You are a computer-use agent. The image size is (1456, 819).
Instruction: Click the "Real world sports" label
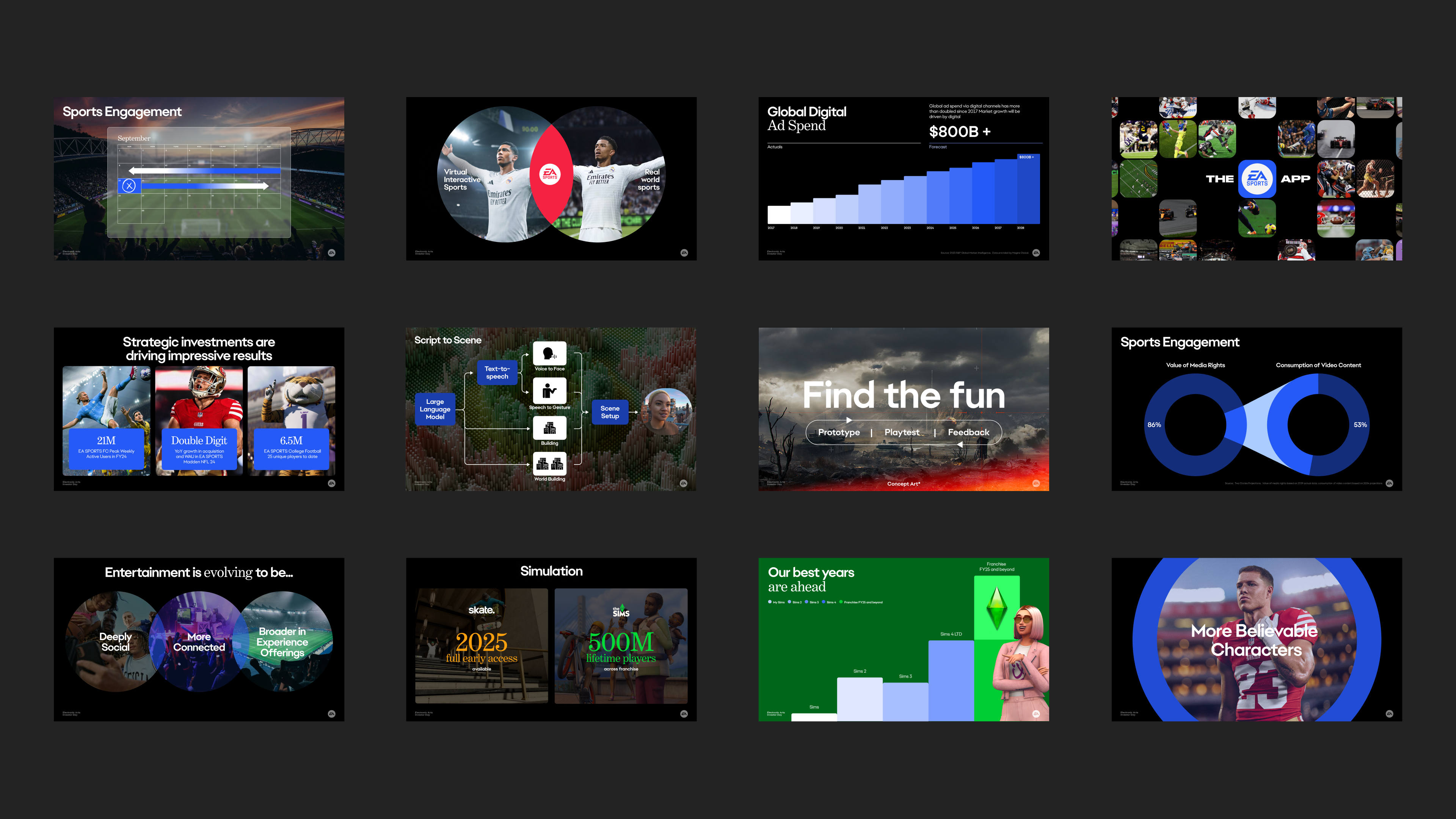pyautogui.click(x=649, y=180)
